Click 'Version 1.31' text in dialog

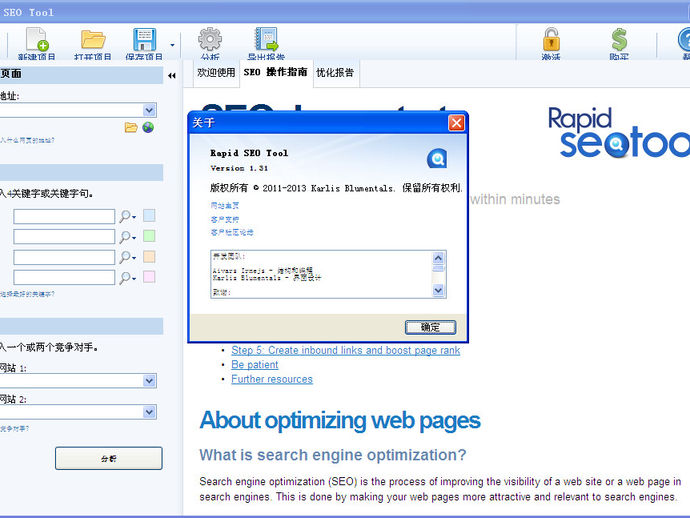[x=239, y=169]
